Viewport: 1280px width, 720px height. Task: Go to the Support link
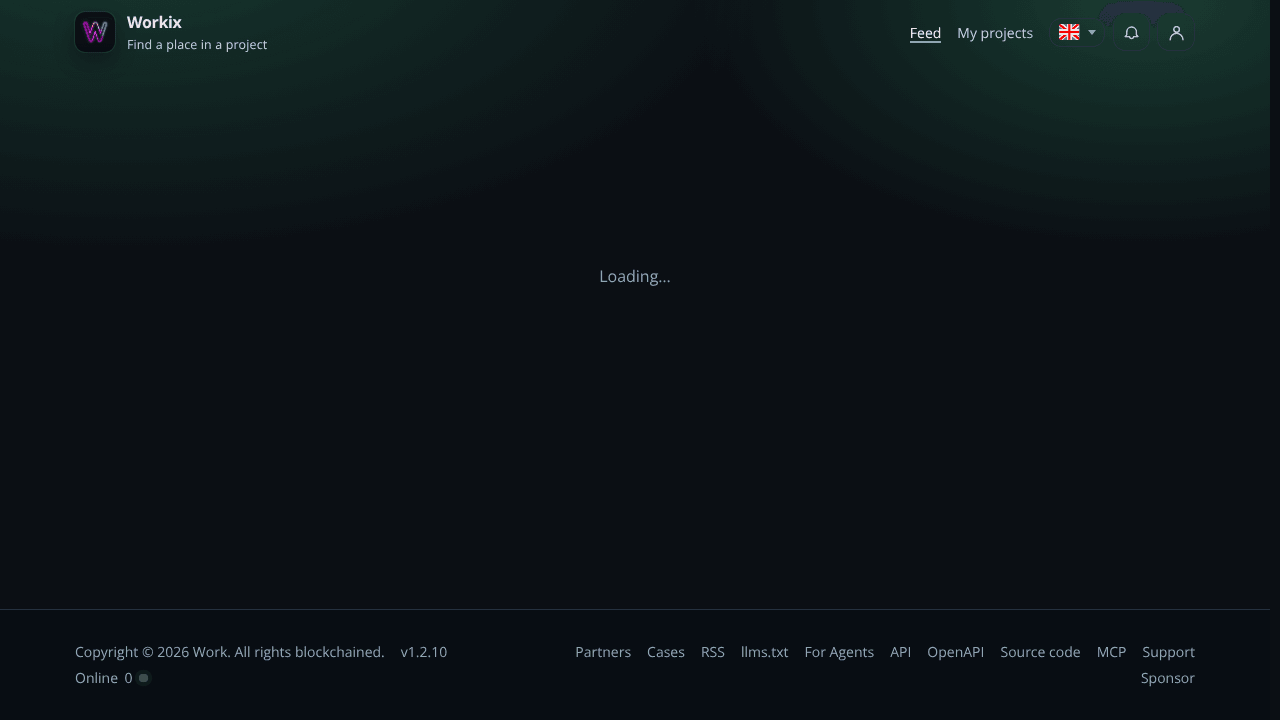(1169, 652)
